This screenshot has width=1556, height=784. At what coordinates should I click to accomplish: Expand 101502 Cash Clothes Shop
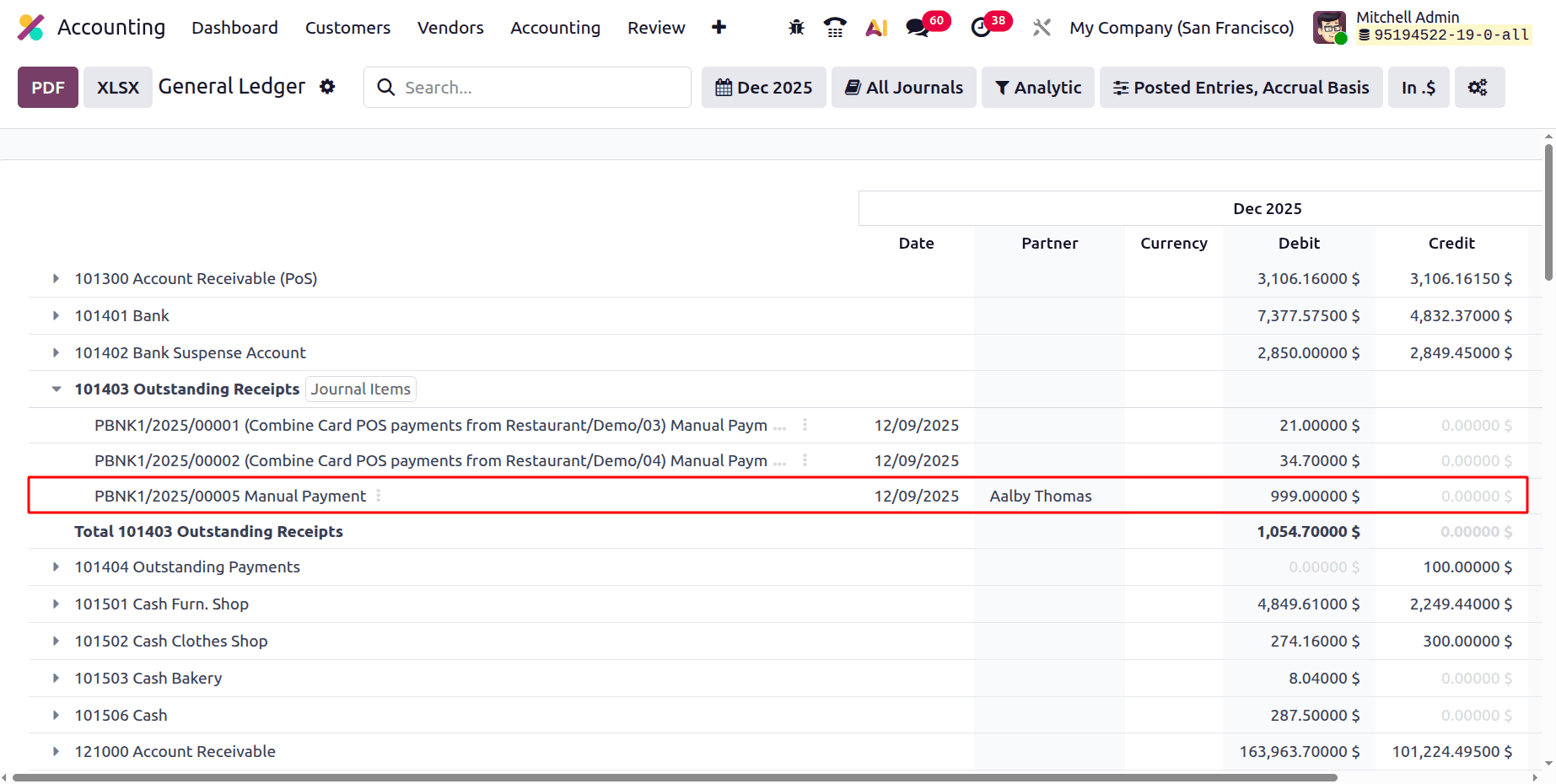(56, 641)
